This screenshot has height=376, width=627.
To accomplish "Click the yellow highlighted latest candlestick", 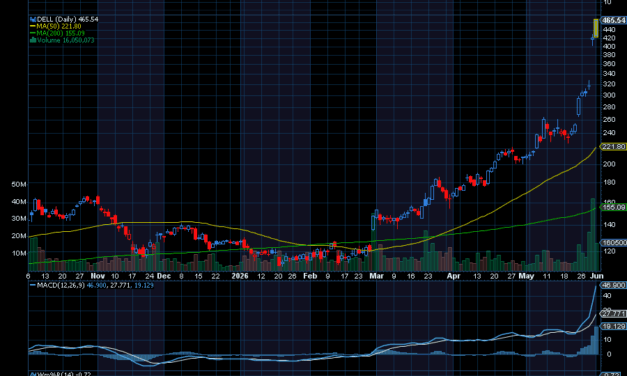I will click(x=596, y=28).
